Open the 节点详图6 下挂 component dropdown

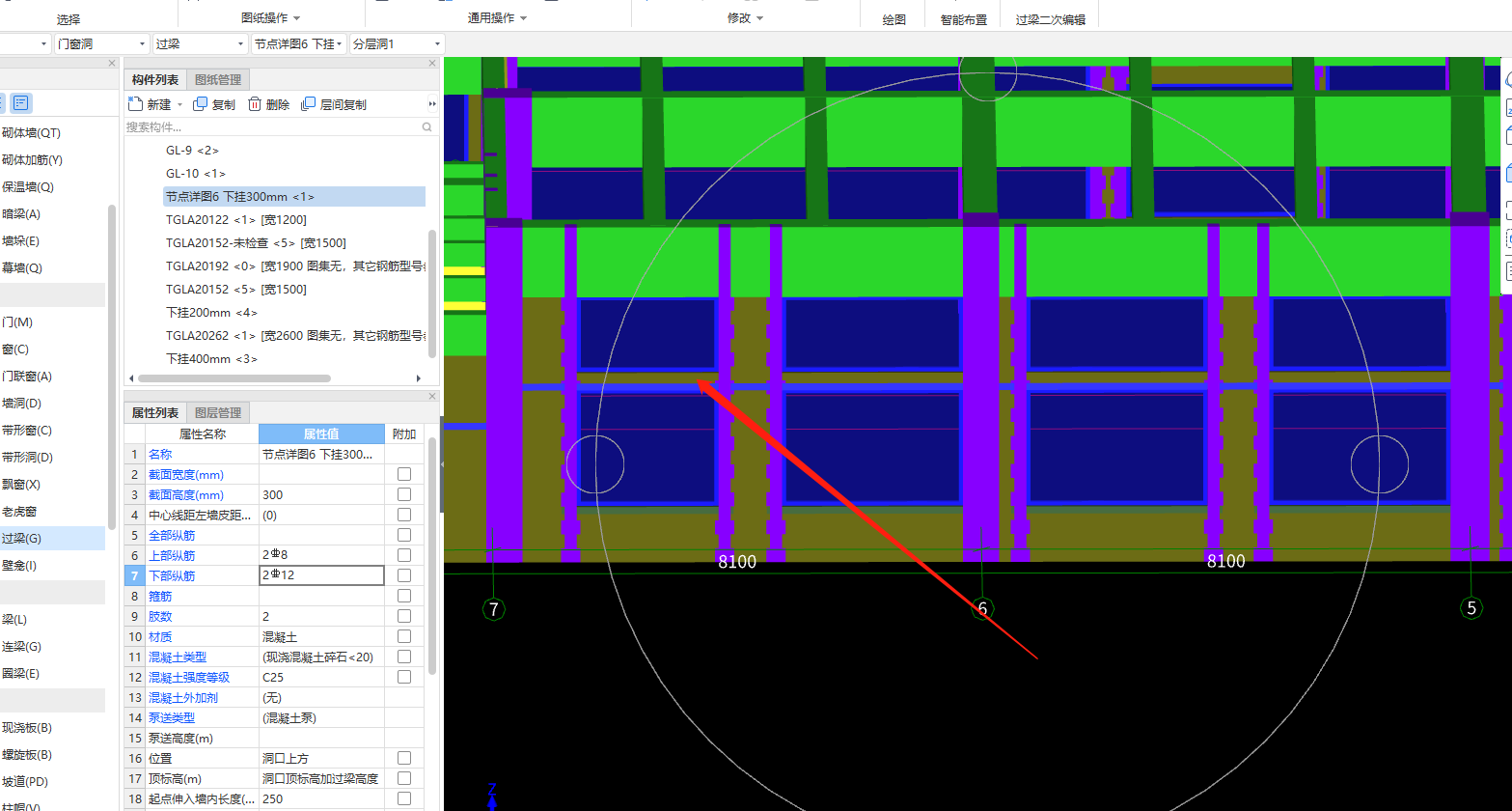(298, 43)
